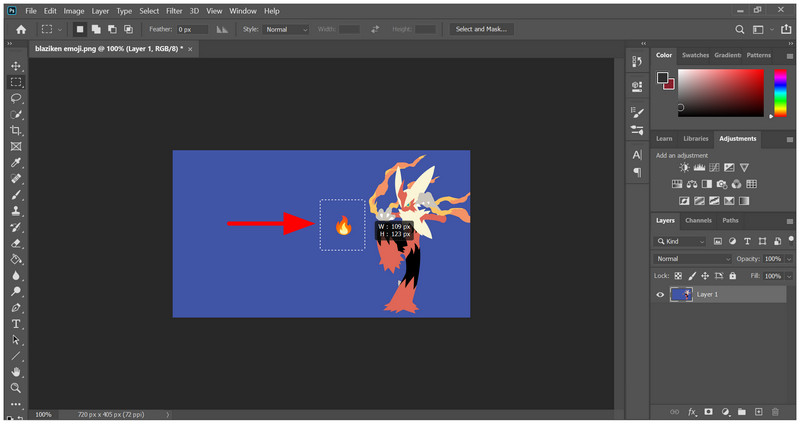Click the Feather input field
Image resolution: width=800 pixels, height=424 pixels.
(x=192, y=30)
